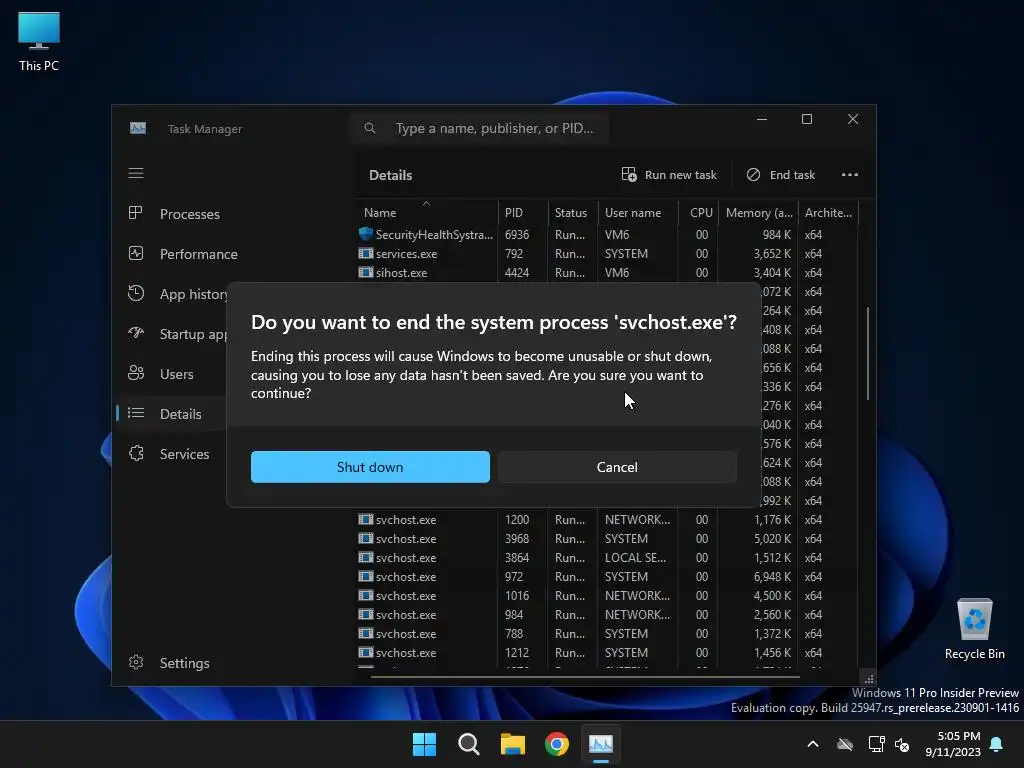Confirm with the Shut down button
1024x768 pixels.
[370, 467]
